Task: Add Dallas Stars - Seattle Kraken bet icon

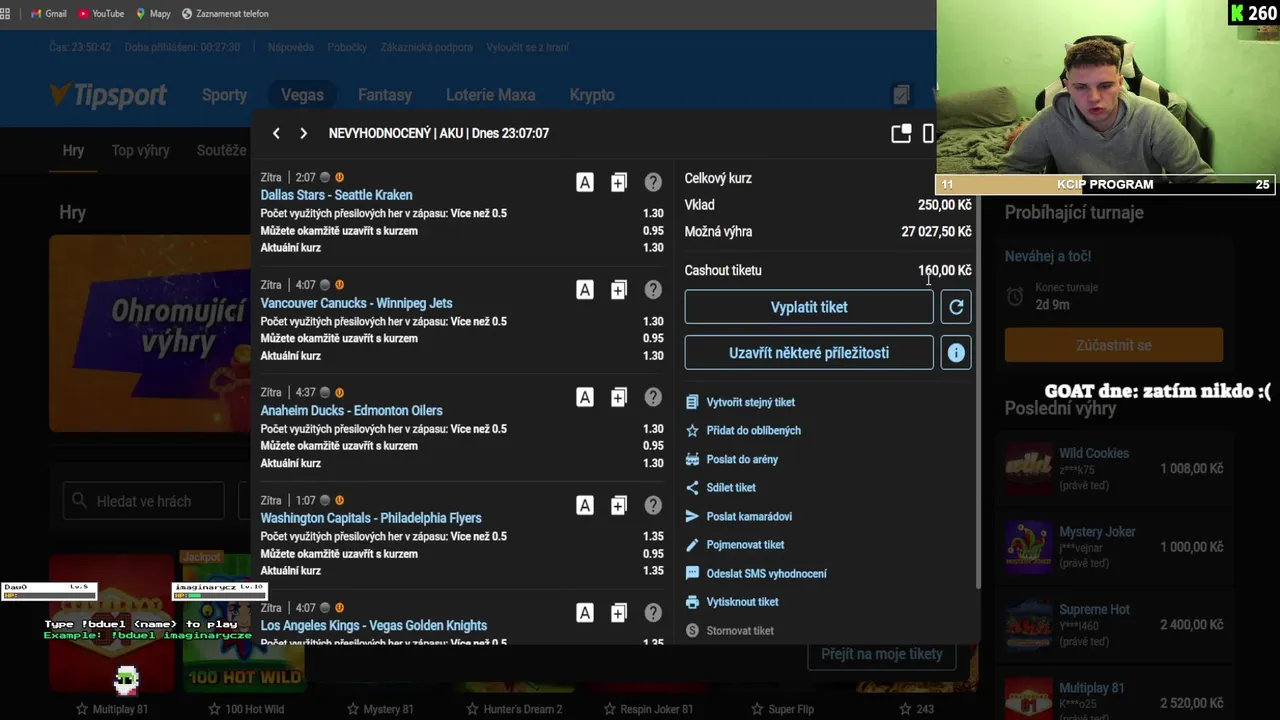Action: pyautogui.click(x=618, y=182)
